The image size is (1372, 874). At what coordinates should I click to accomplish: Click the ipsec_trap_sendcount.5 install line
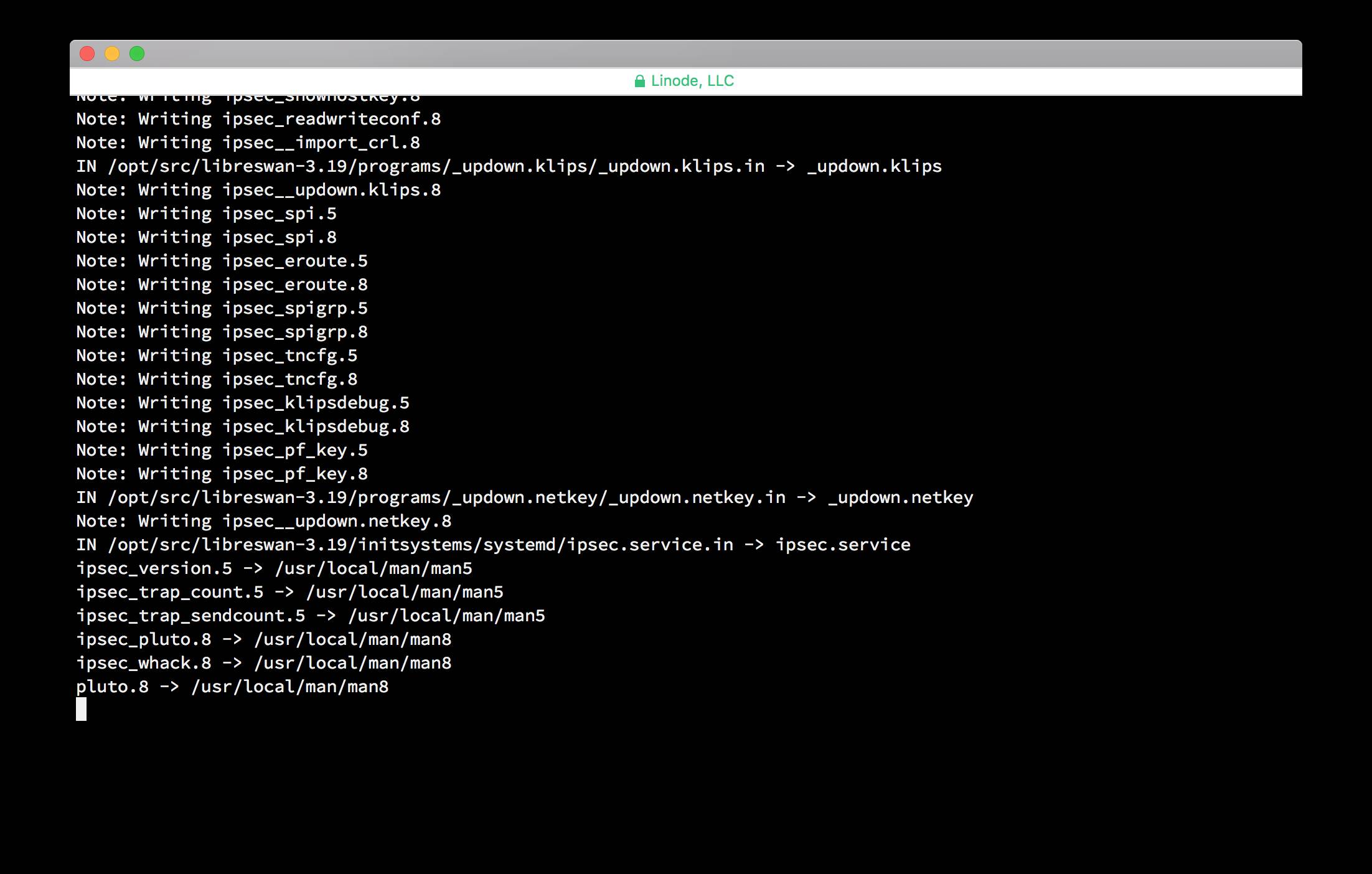pos(310,616)
